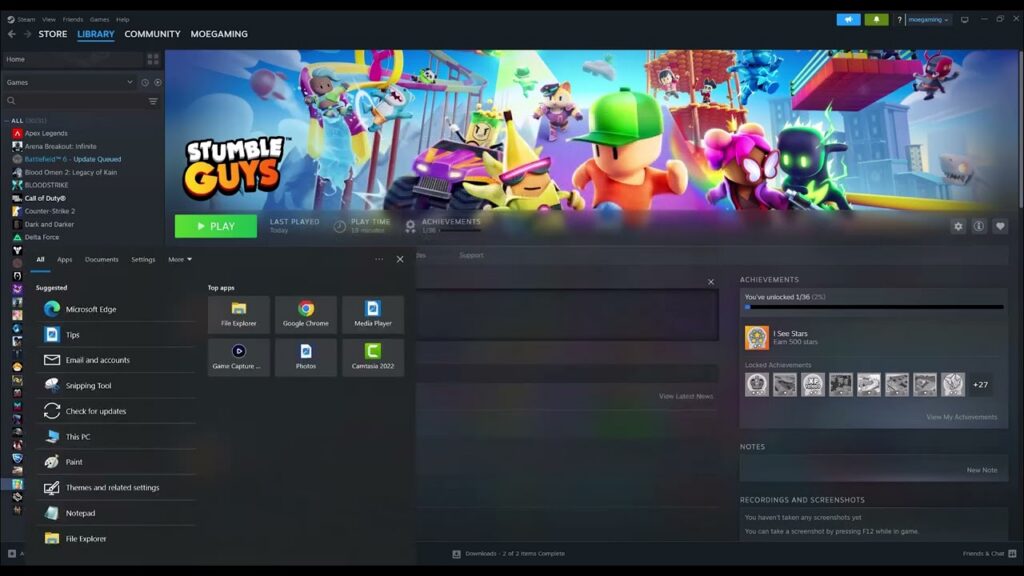Screen dimensions: 1024x576
Task: Switch to collections grid view icon
Action: point(153,59)
